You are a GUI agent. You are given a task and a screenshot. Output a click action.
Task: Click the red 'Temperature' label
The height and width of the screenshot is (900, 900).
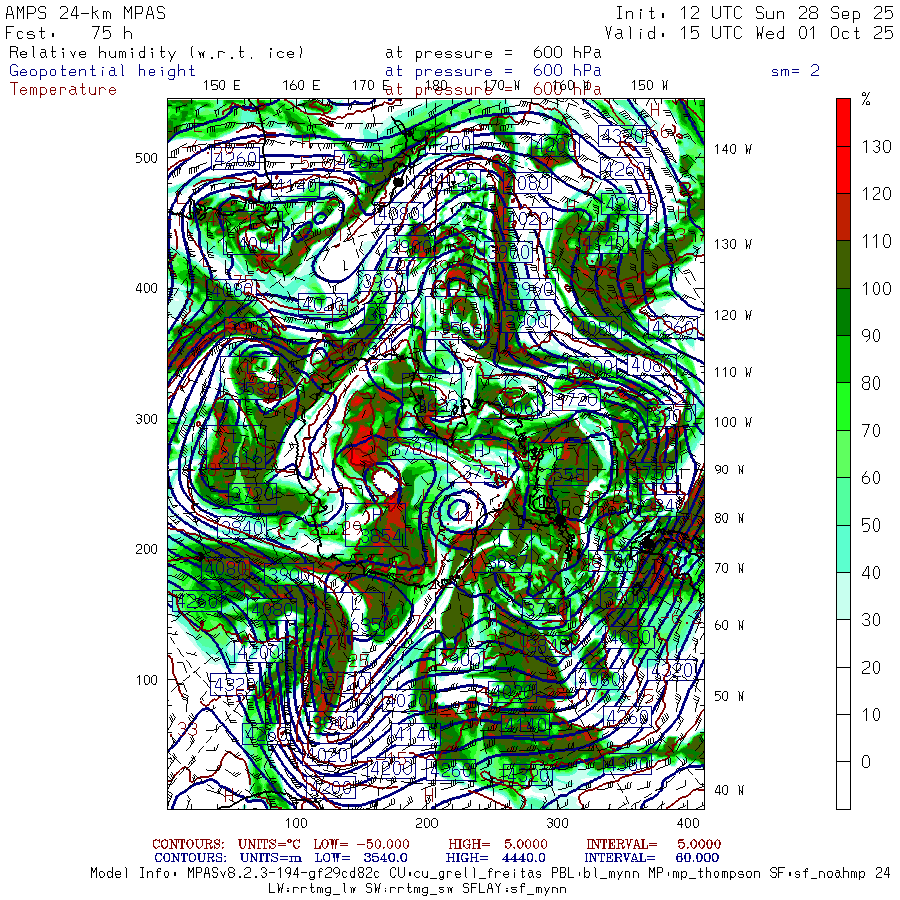[63, 90]
